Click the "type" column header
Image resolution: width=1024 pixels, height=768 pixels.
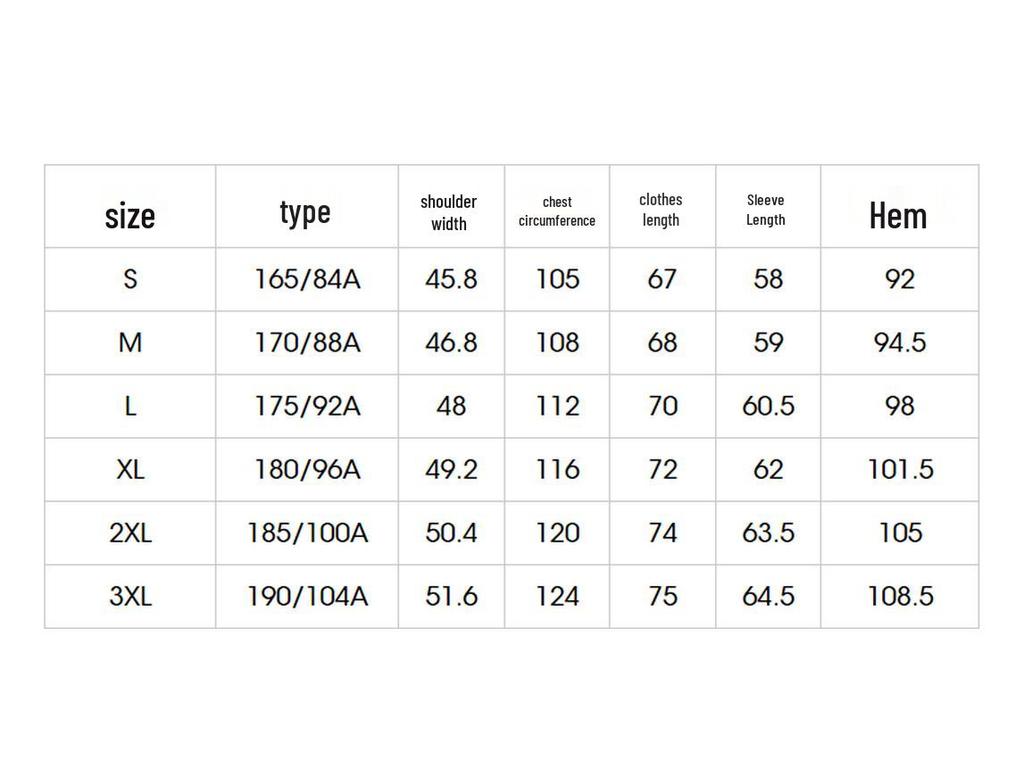point(305,212)
